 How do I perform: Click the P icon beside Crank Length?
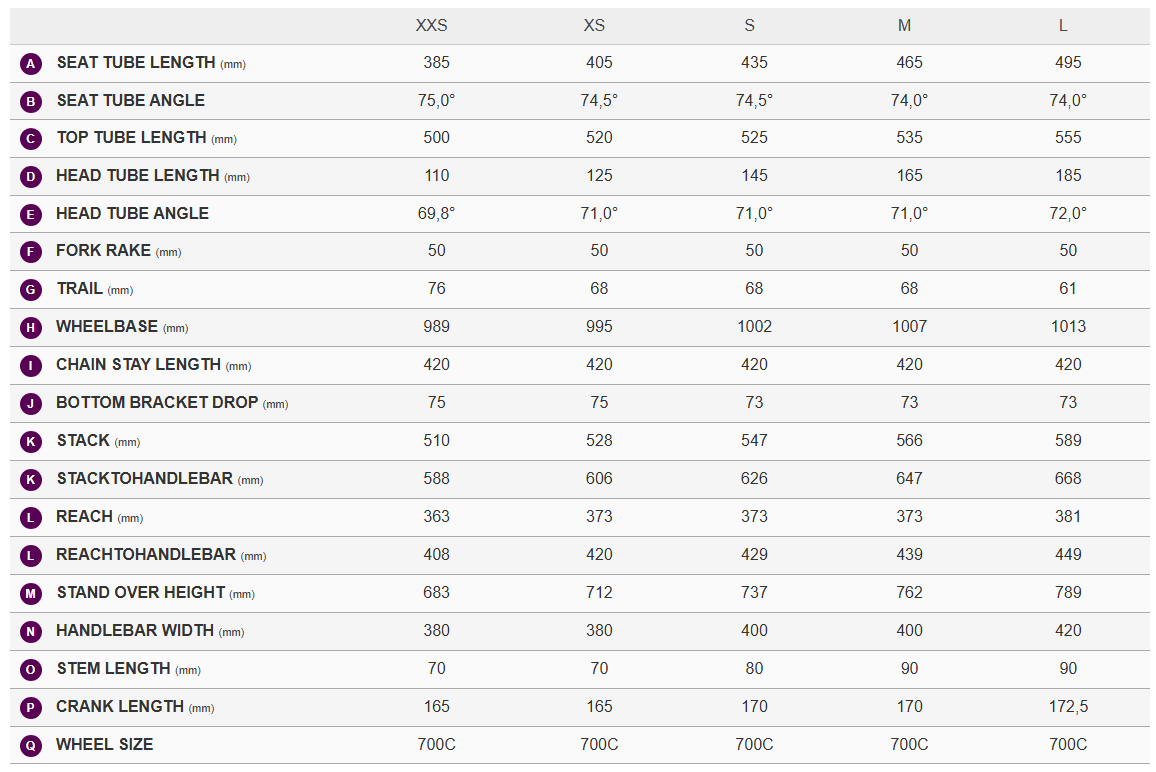(x=31, y=708)
